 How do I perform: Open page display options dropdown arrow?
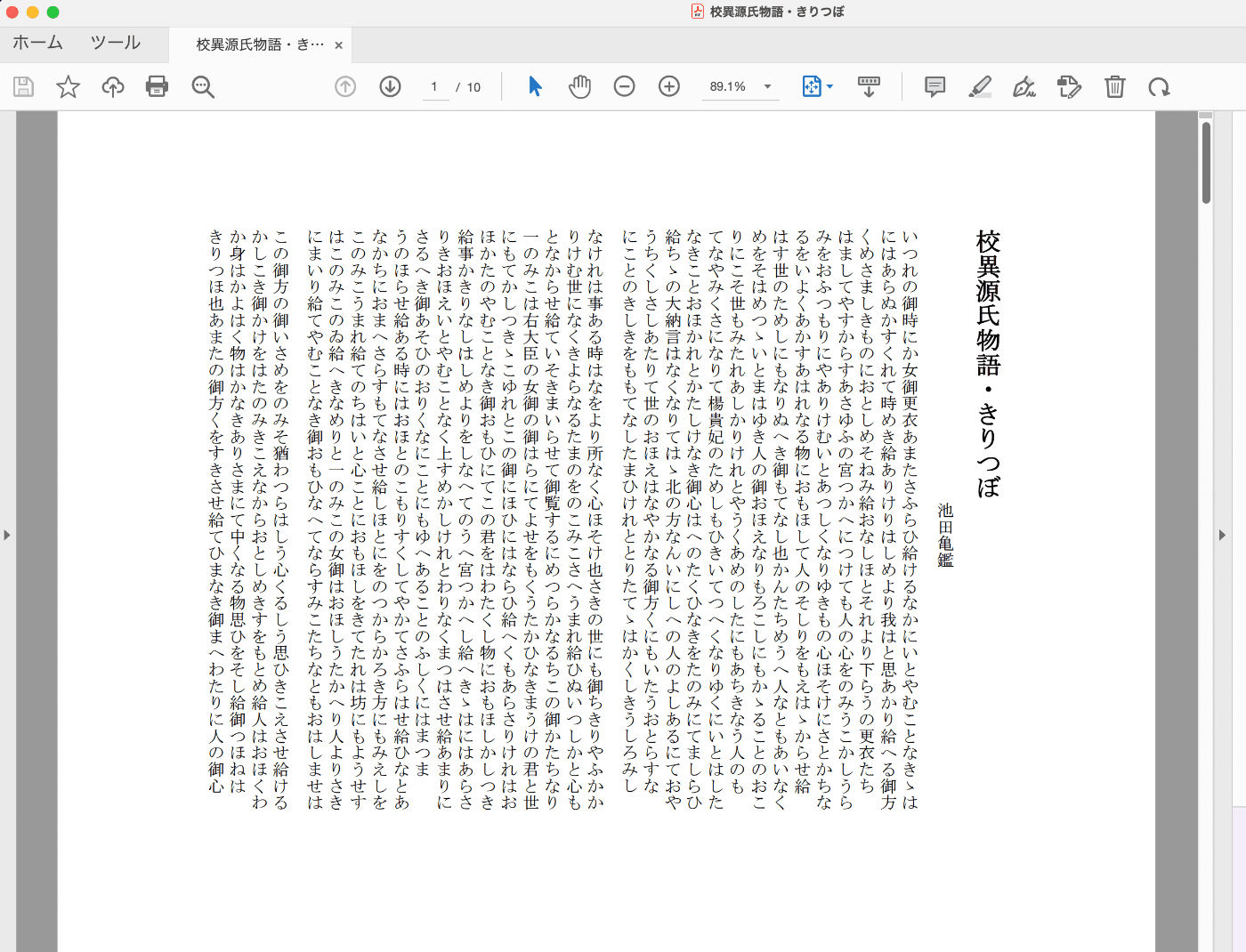click(x=829, y=86)
